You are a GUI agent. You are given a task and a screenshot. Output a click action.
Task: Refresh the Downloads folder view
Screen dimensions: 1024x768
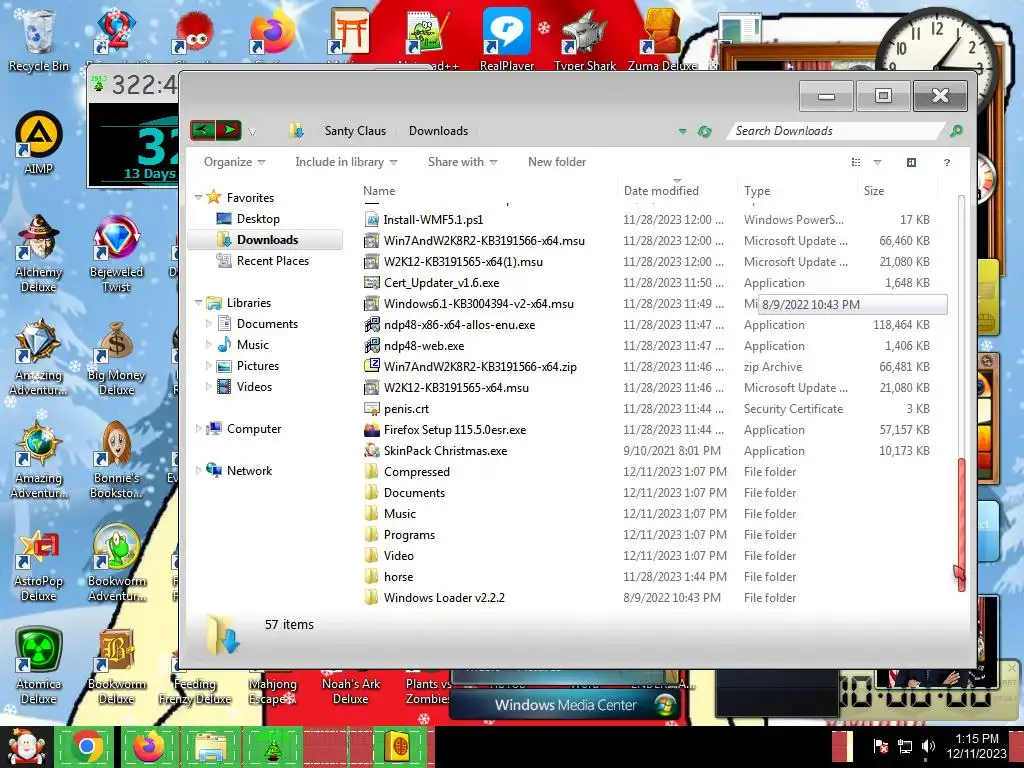pyautogui.click(x=704, y=131)
